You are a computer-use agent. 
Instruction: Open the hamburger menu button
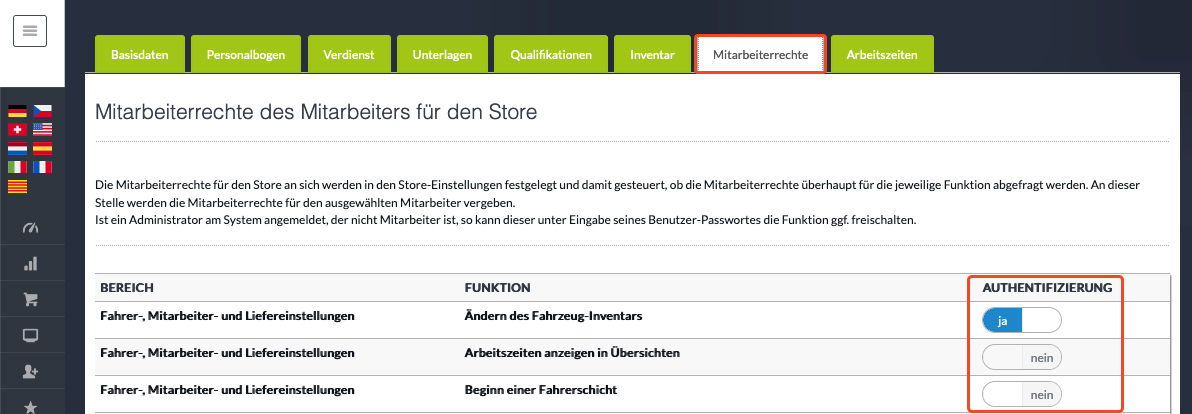[30, 30]
